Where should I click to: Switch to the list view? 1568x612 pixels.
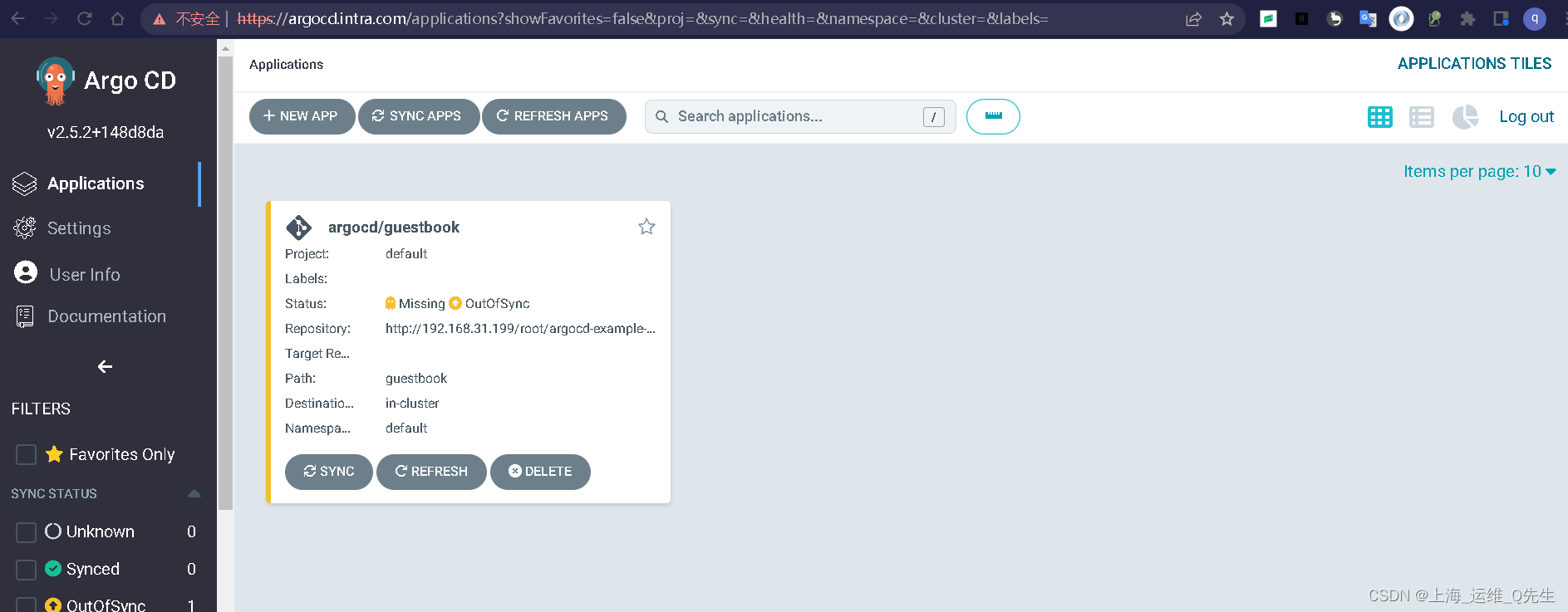1422,117
